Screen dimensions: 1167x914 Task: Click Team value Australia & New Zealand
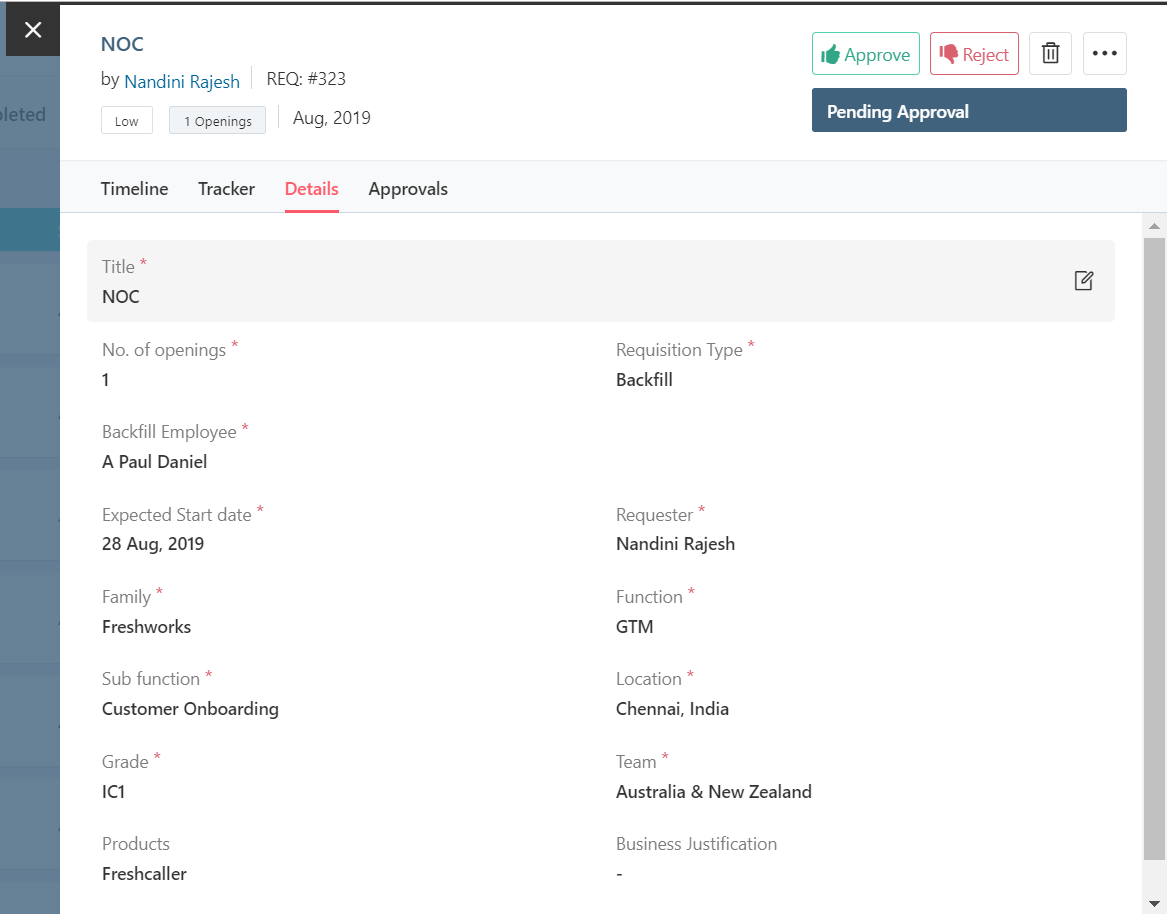(x=714, y=791)
